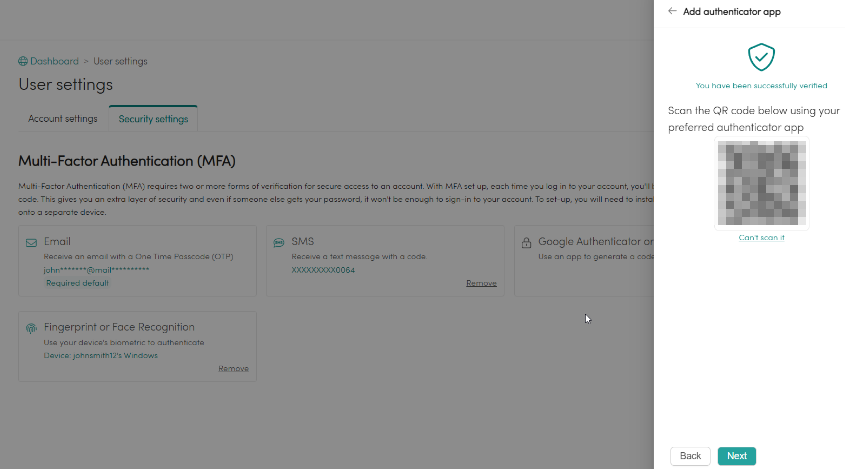Click the Next button
Image resolution: width=845 pixels, height=469 pixels.
(737, 456)
